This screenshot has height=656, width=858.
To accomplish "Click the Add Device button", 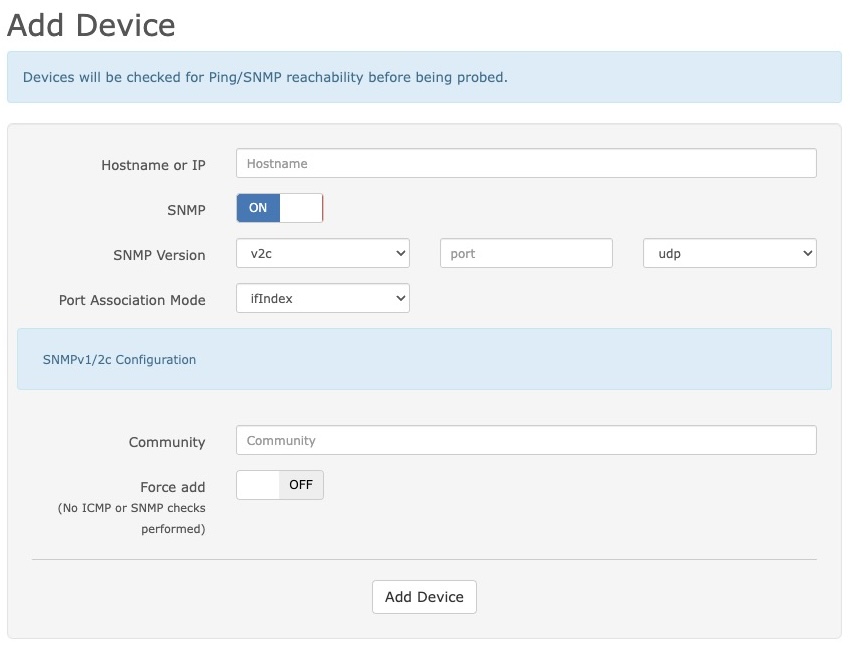I will coord(424,596).
